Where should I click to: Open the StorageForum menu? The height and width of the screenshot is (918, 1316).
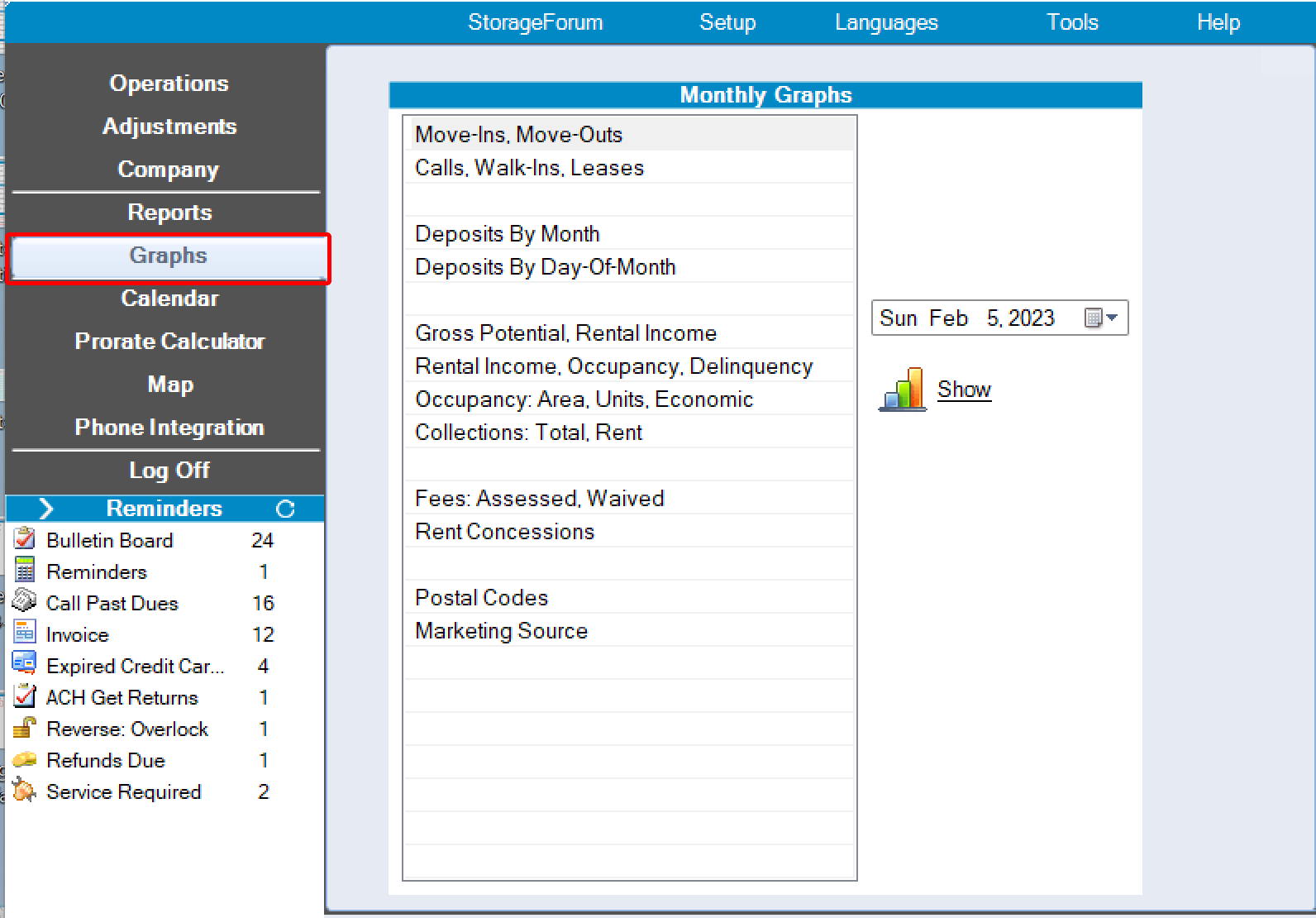point(535,22)
